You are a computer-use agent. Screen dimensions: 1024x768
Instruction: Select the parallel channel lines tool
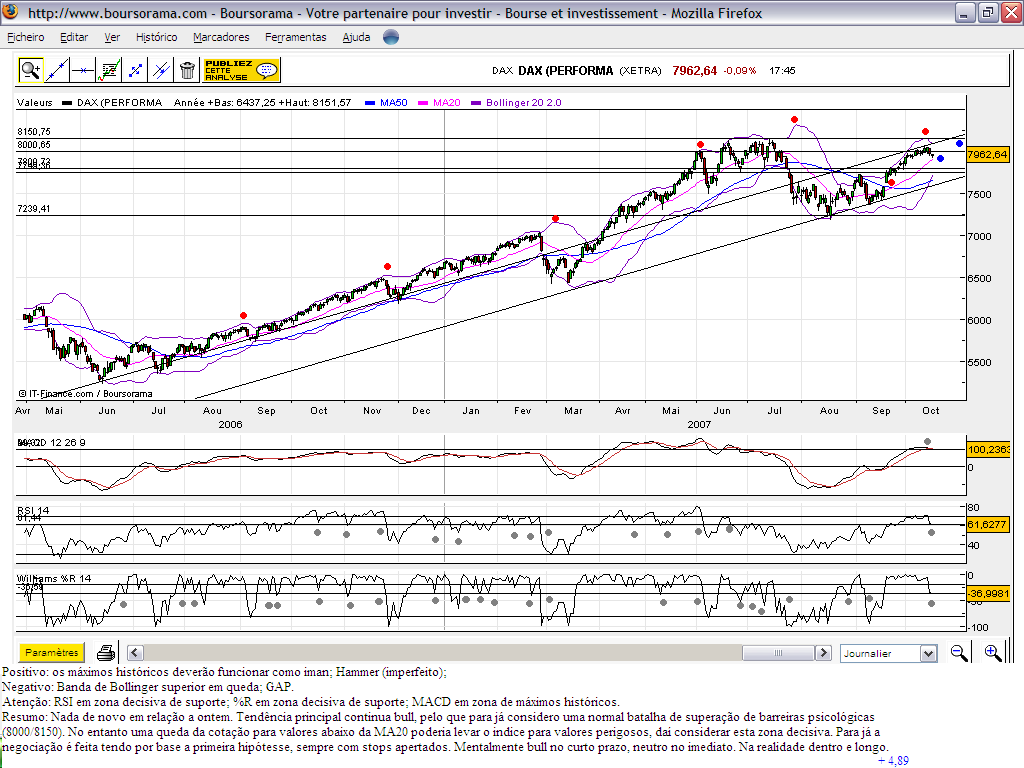point(161,70)
